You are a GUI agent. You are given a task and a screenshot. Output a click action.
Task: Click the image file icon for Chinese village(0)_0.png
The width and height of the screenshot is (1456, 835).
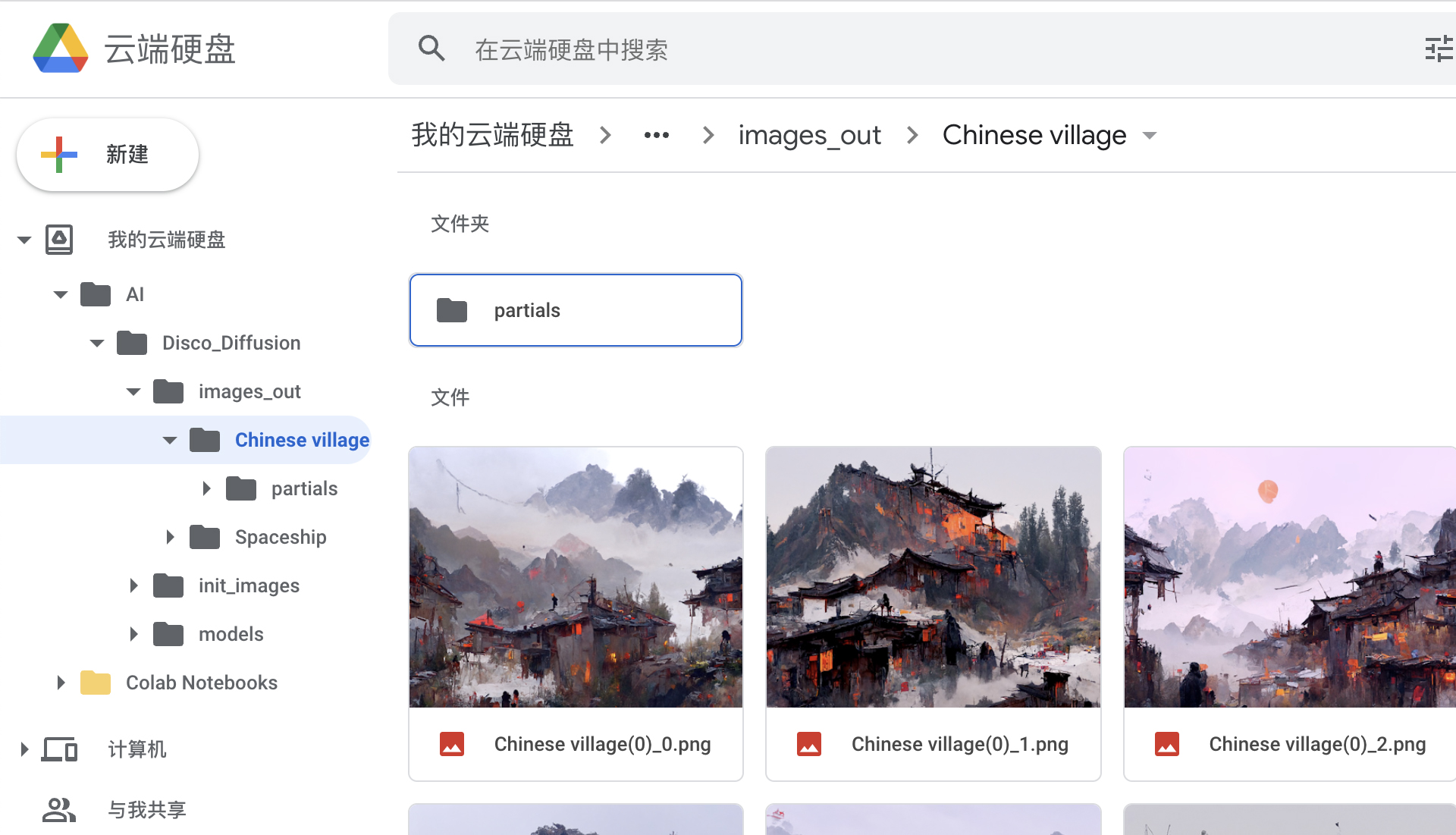click(x=452, y=744)
